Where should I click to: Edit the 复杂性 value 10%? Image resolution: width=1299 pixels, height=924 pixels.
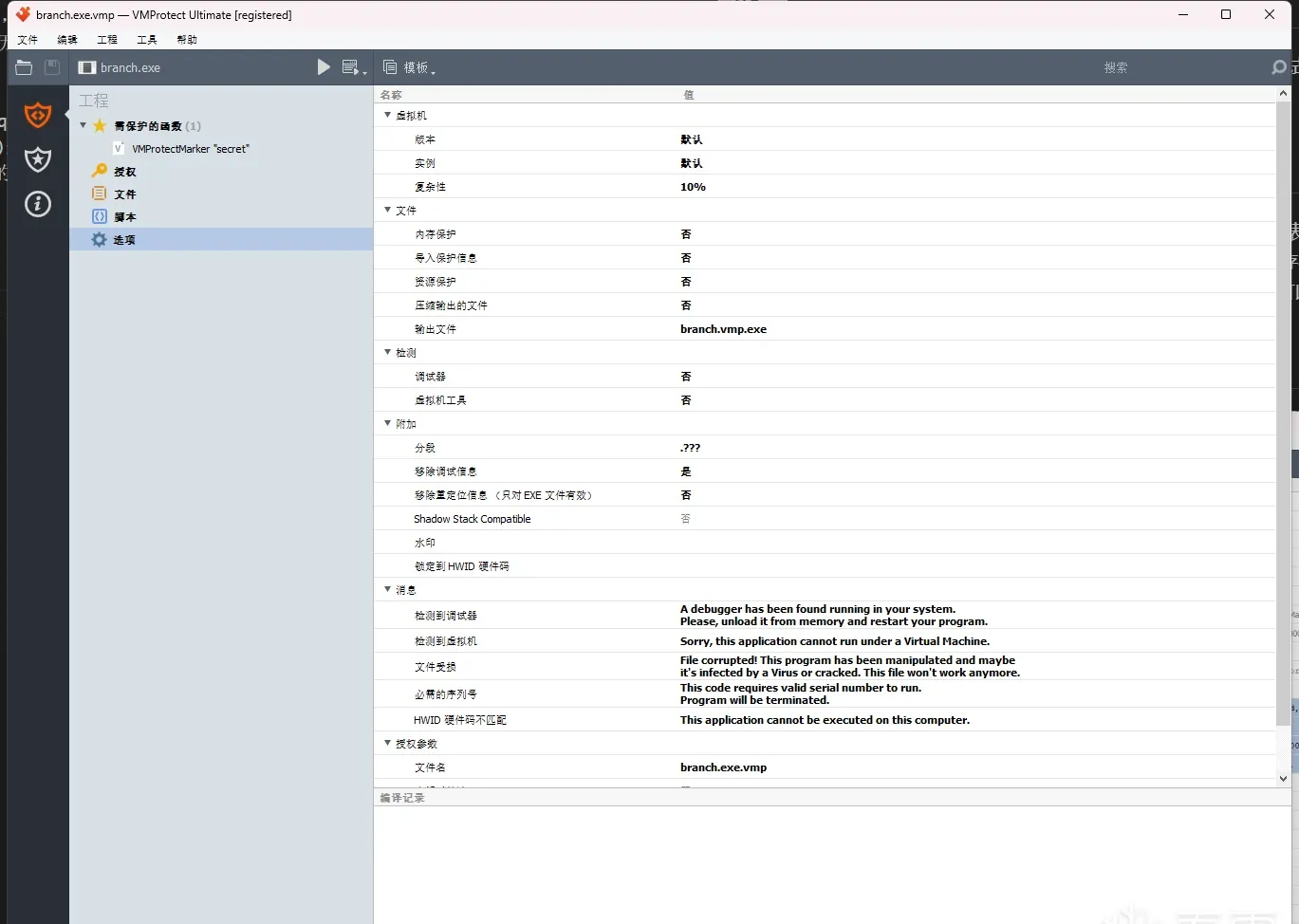click(693, 187)
